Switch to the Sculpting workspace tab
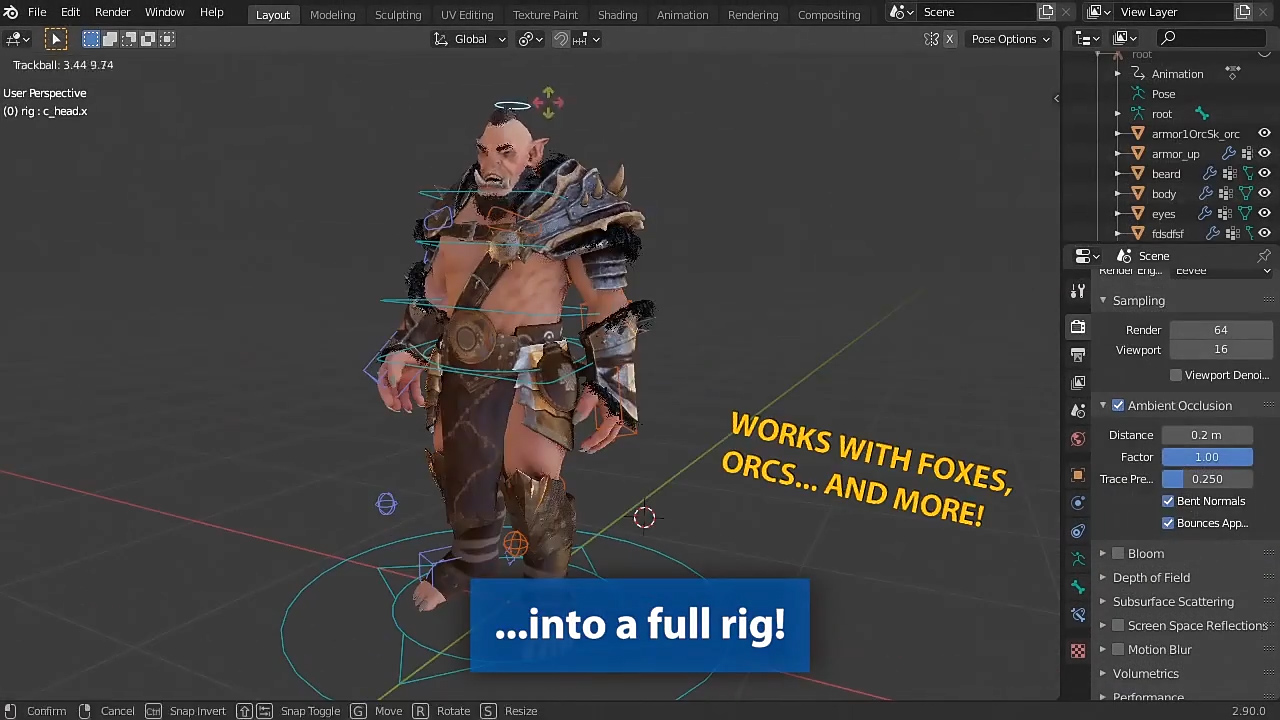This screenshot has height=720, width=1280. (398, 15)
